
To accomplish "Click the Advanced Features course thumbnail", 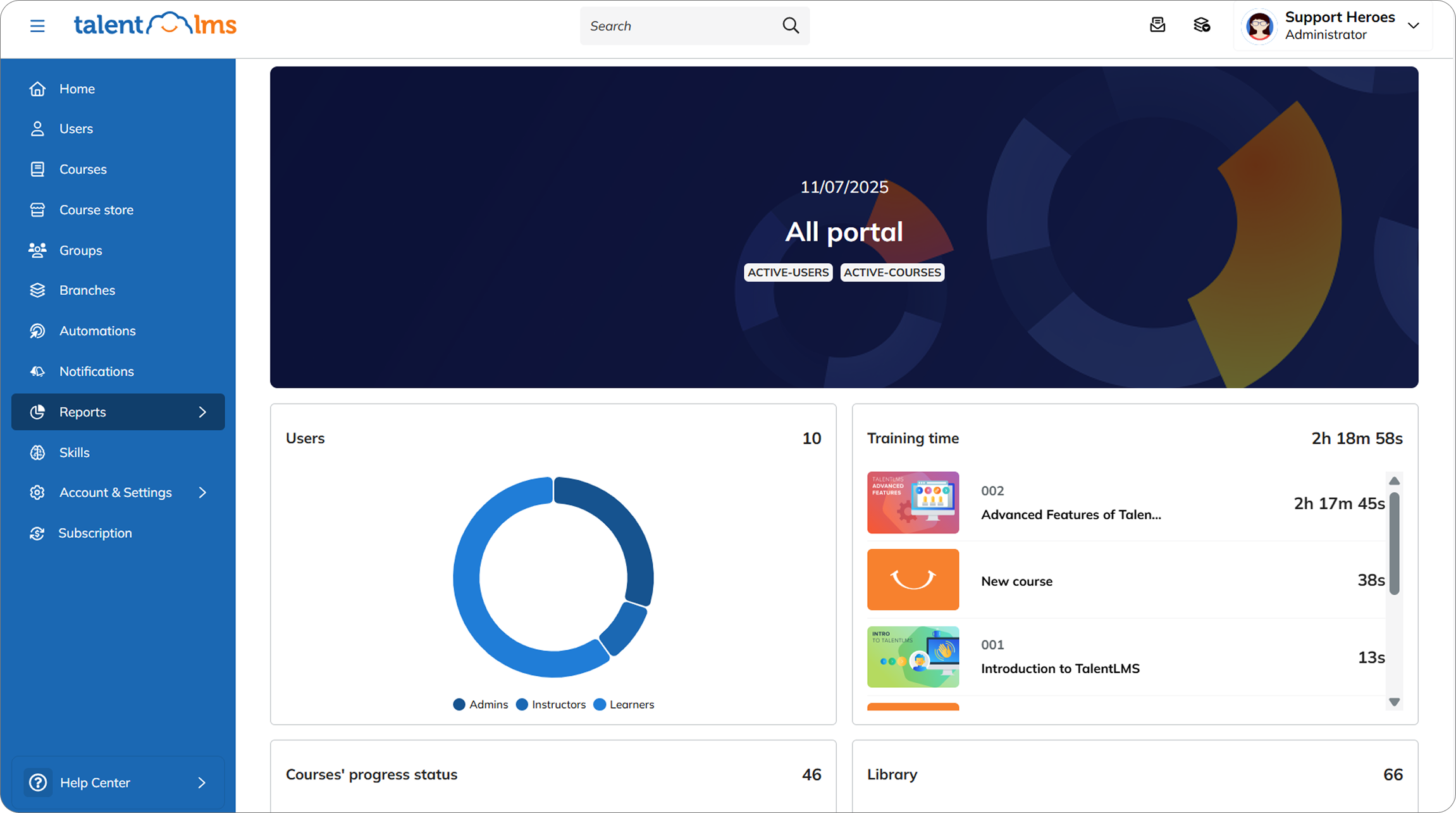I will coord(913,502).
